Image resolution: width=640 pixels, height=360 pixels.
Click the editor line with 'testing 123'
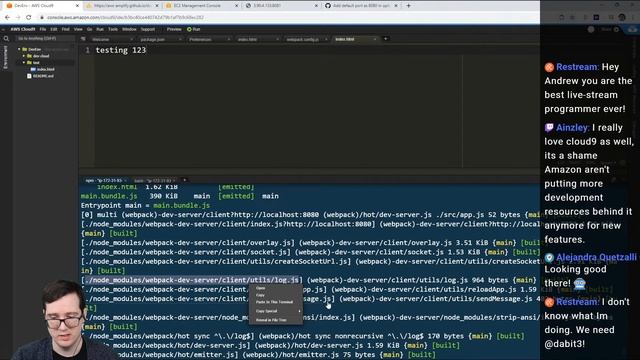pyautogui.click(x=120, y=50)
